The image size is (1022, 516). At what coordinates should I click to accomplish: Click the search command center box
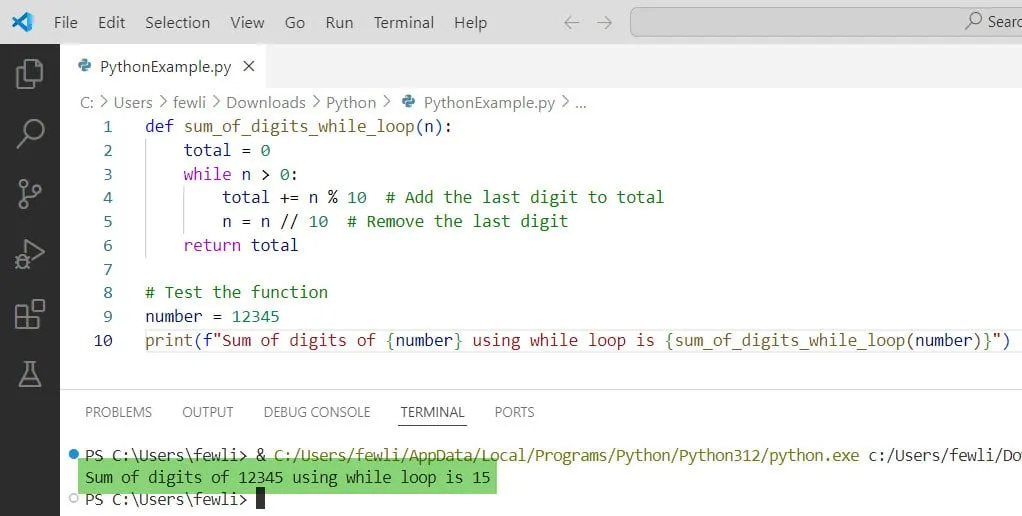click(825, 22)
